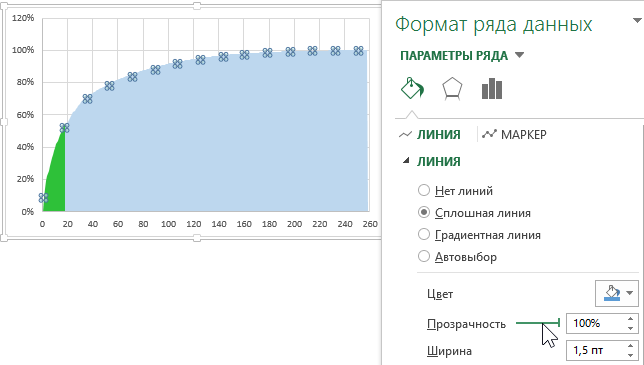Image resolution: width=644 pixels, height=365 pixels.
Task: Select the Градиентная линия radio button
Action: [x=423, y=234]
